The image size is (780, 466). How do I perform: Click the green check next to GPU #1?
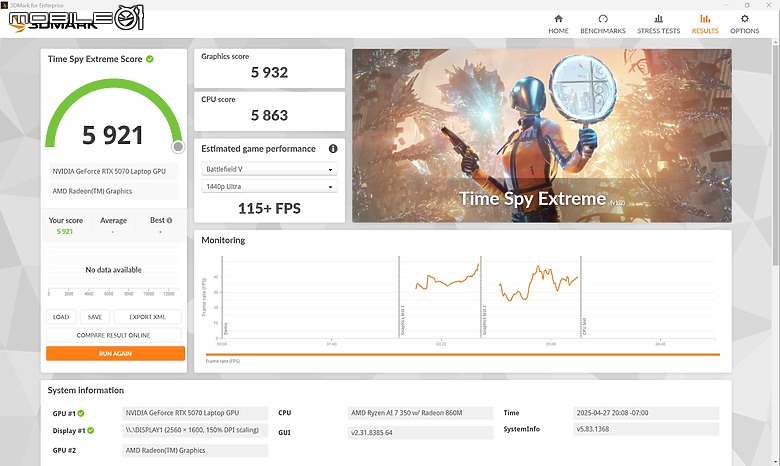point(81,413)
